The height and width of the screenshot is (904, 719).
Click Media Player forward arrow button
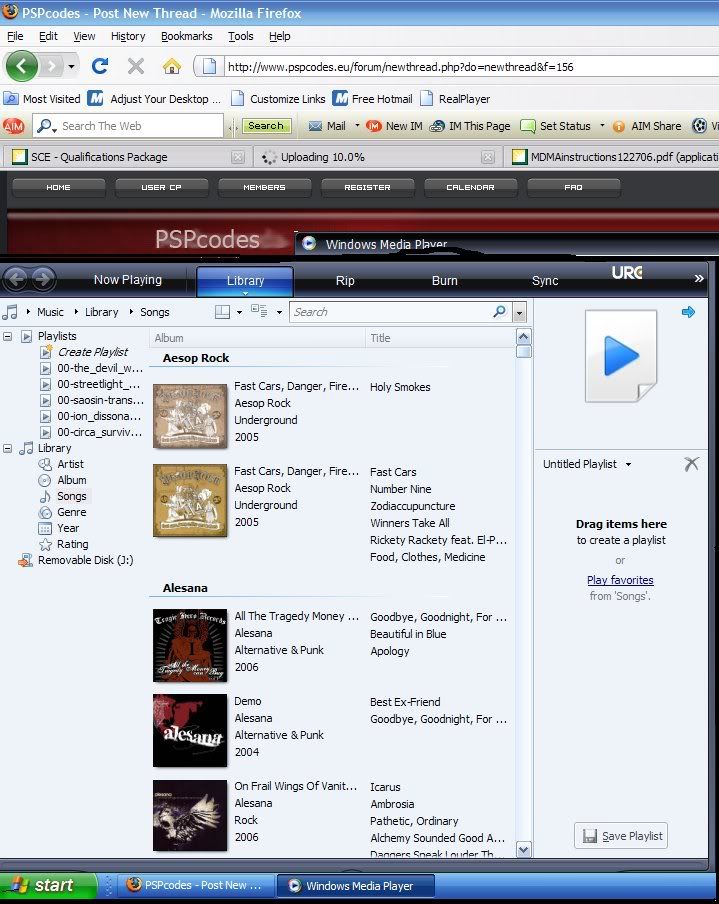pyautogui.click(x=43, y=280)
